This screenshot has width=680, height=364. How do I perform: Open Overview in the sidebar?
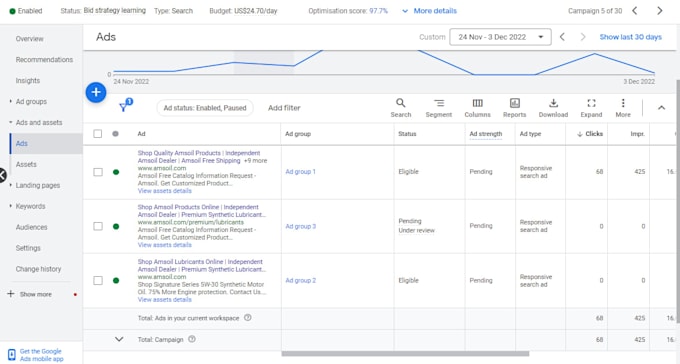coord(29,39)
